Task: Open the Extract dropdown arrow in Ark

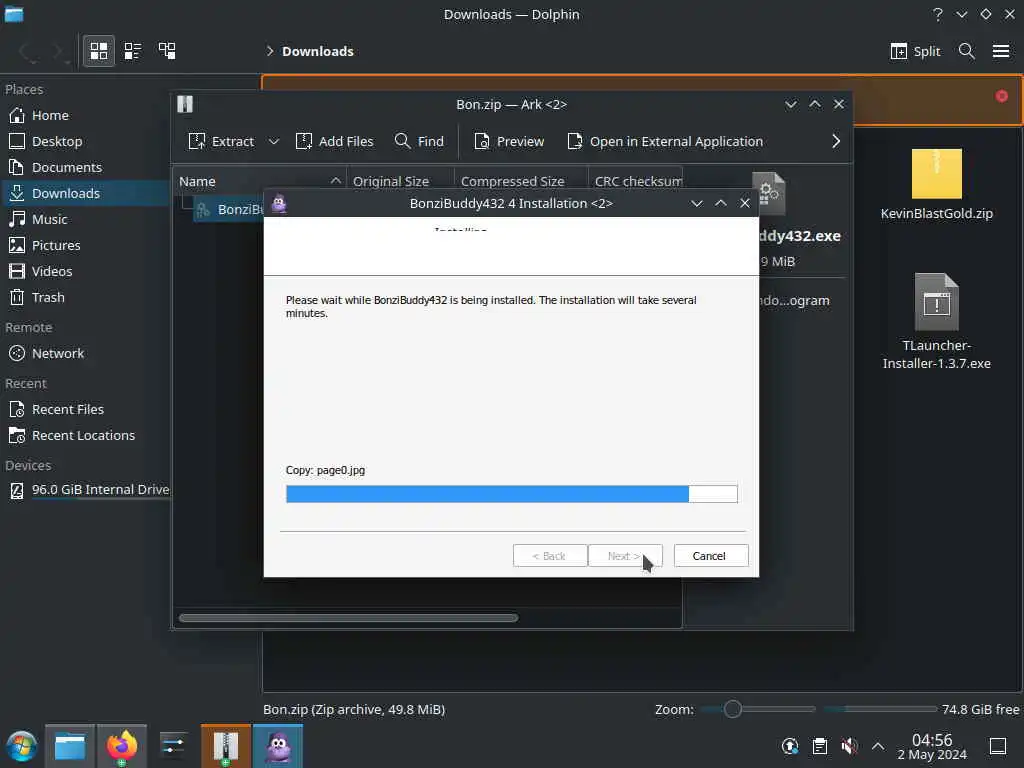Action: 274,141
